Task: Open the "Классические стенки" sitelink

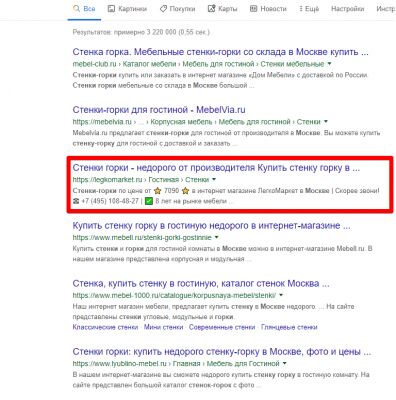Action: [x=105, y=327]
